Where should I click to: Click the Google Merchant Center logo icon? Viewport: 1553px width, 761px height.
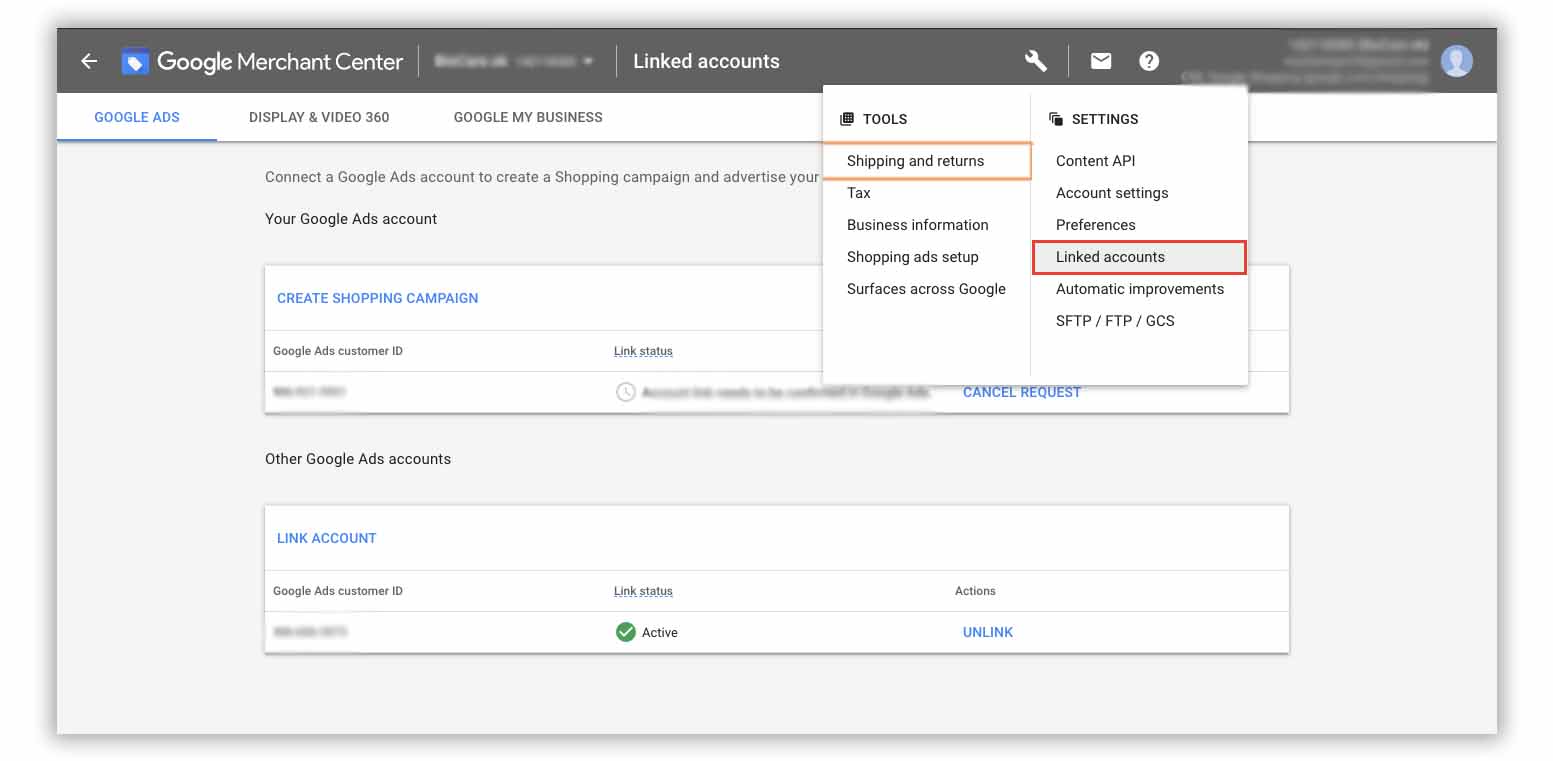[135, 61]
